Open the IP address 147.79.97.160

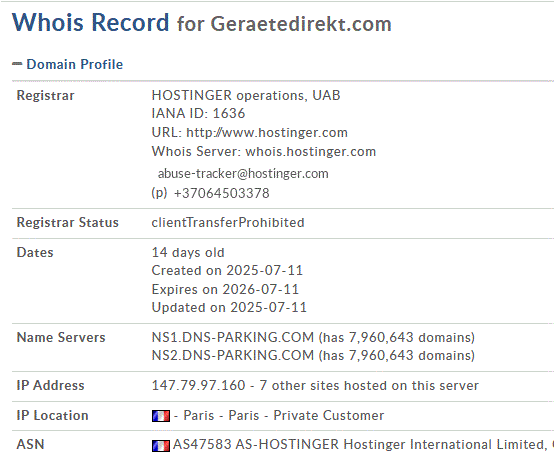tap(198, 385)
